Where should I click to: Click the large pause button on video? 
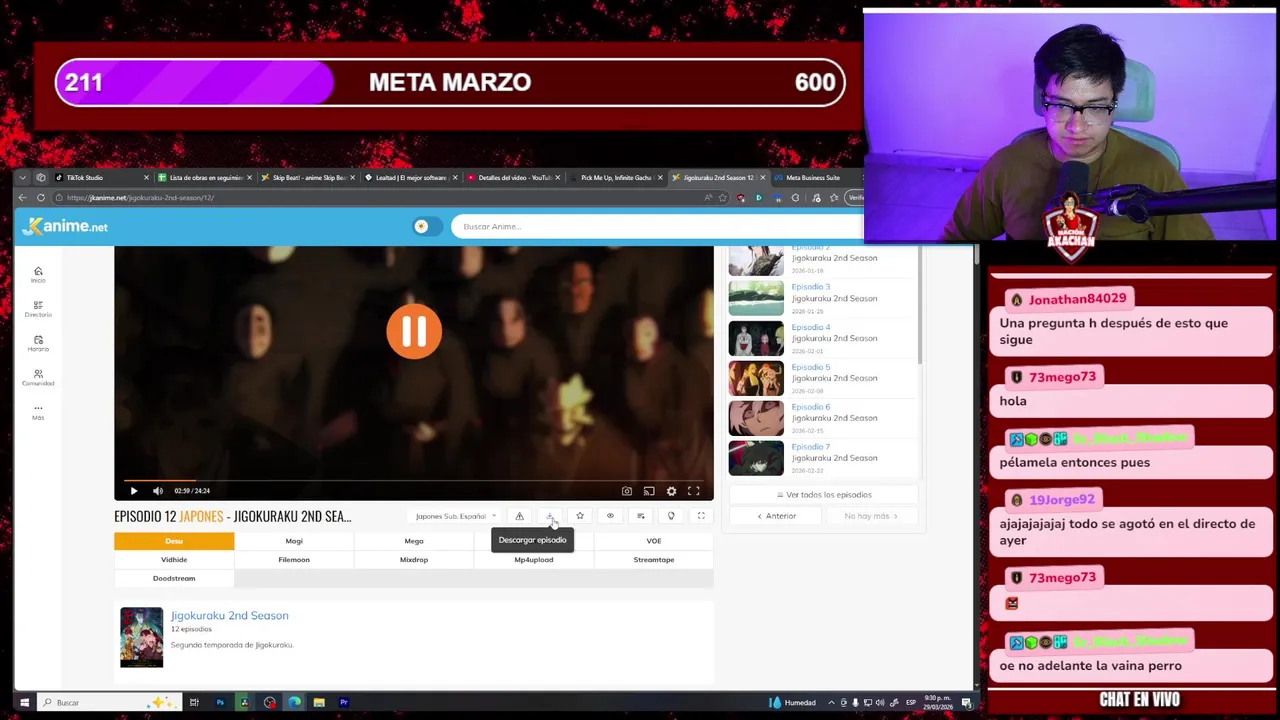[414, 331]
